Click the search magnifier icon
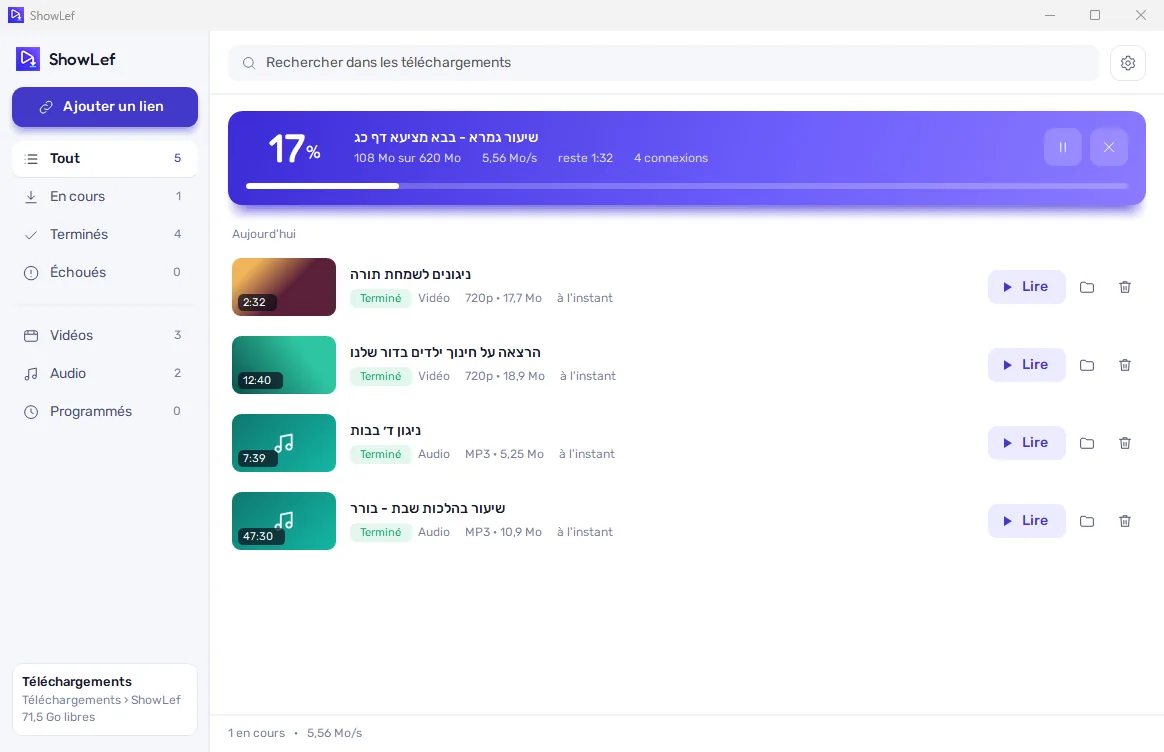The height and width of the screenshot is (752, 1164). 249,63
